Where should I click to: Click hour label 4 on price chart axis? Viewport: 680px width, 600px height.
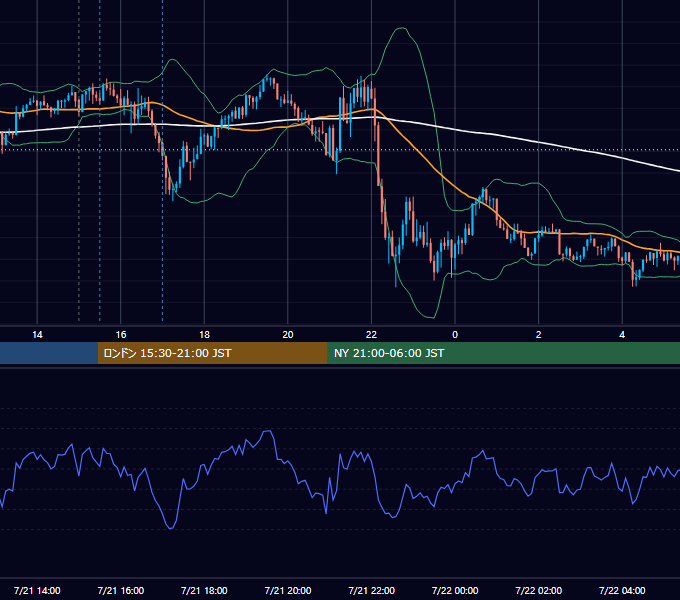(x=622, y=335)
